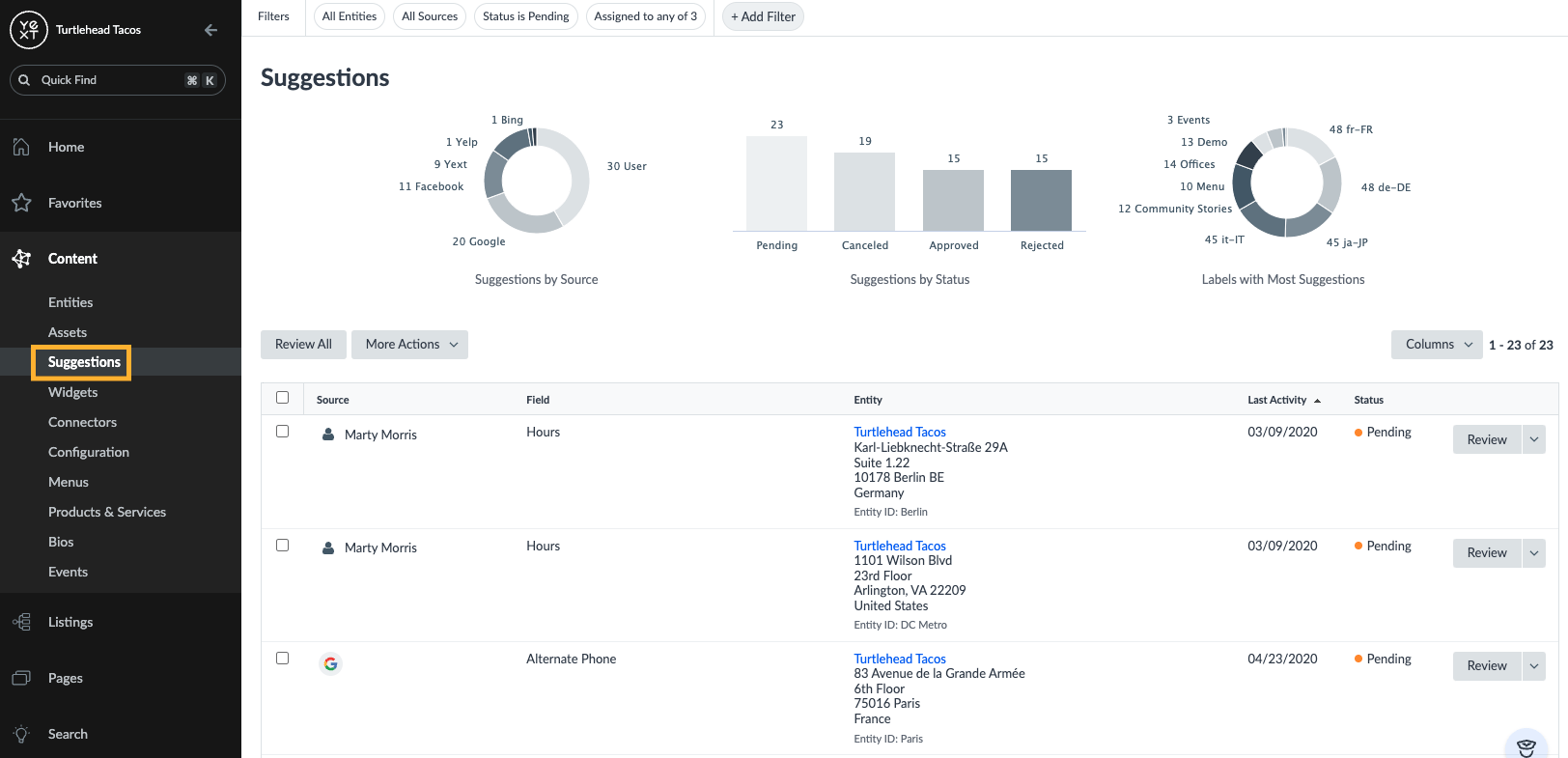Open Entities in the Content menu
The image size is (1568, 758).
pyautogui.click(x=70, y=302)
